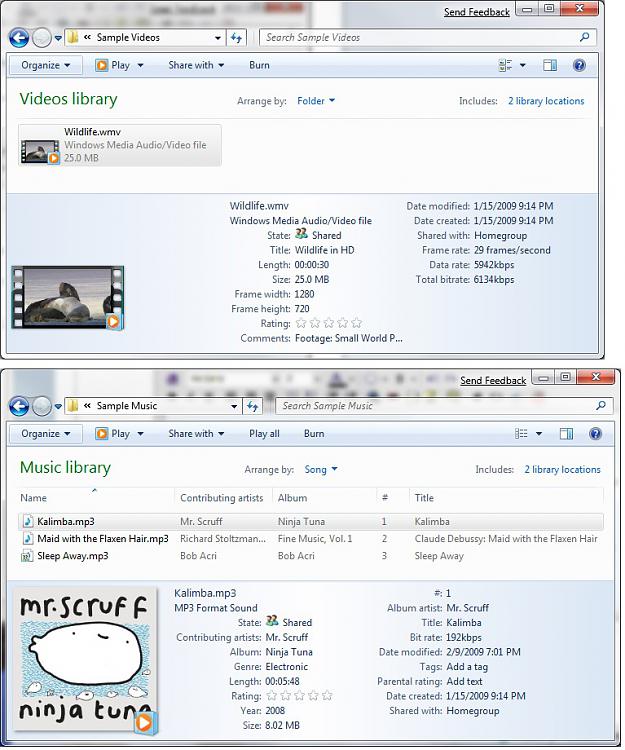
Task: Go back in Sample Videos window
Action: [19, 38]
